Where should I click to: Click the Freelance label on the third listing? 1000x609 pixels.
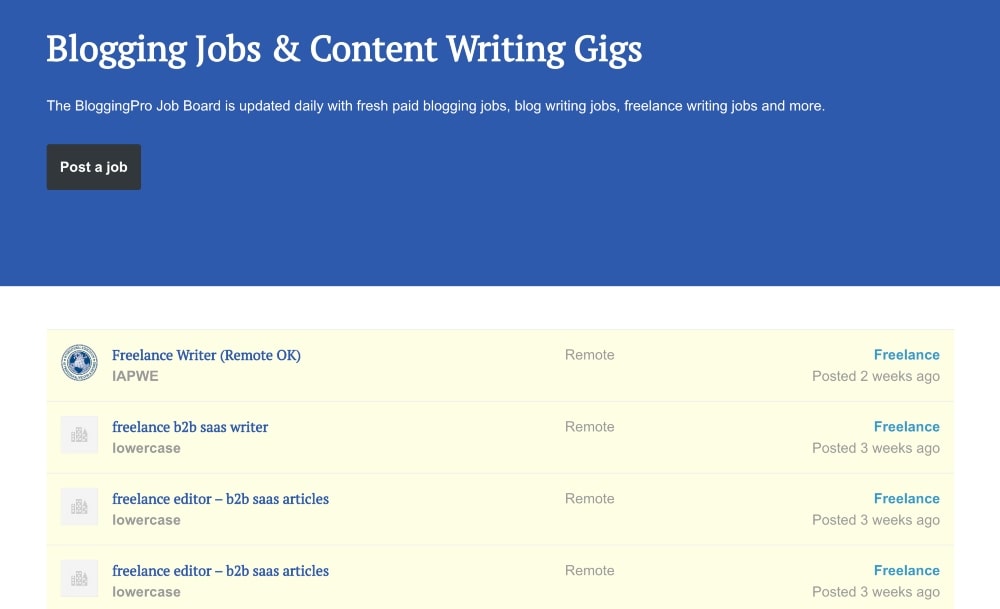click(906, 498)
